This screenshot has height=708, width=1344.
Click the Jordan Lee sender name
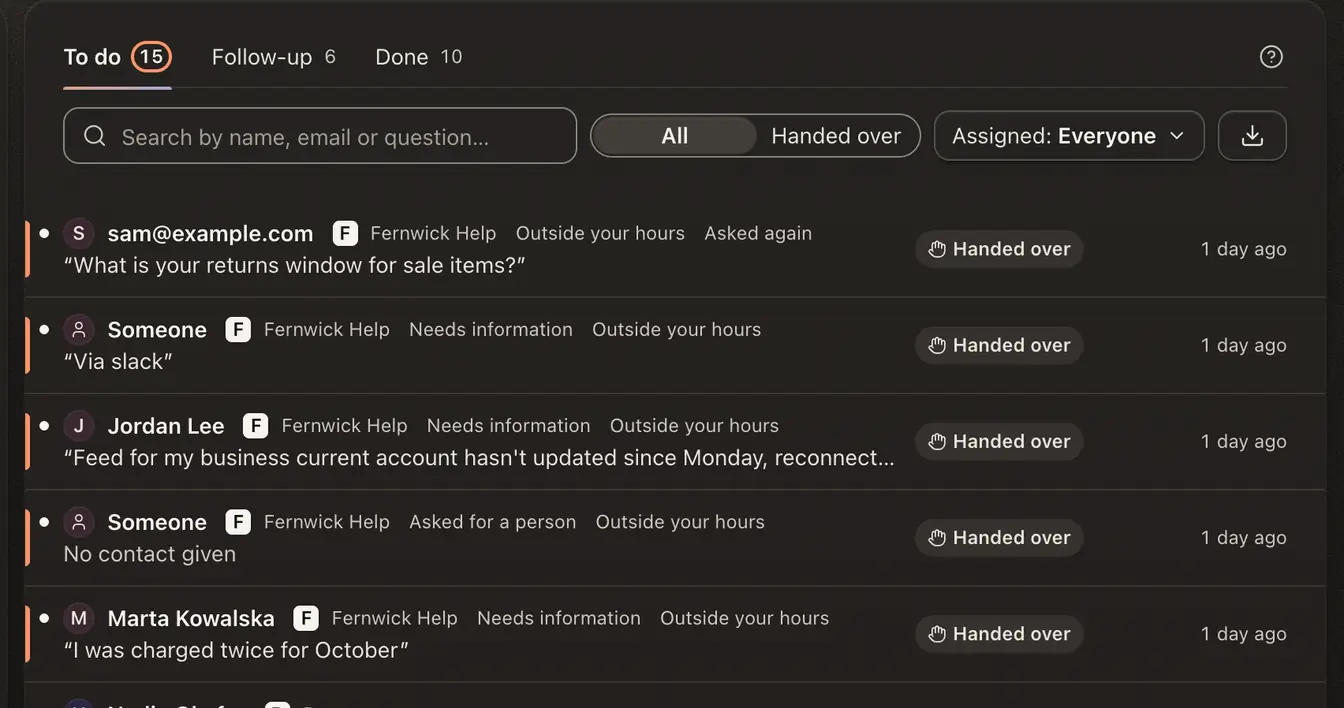166,426
